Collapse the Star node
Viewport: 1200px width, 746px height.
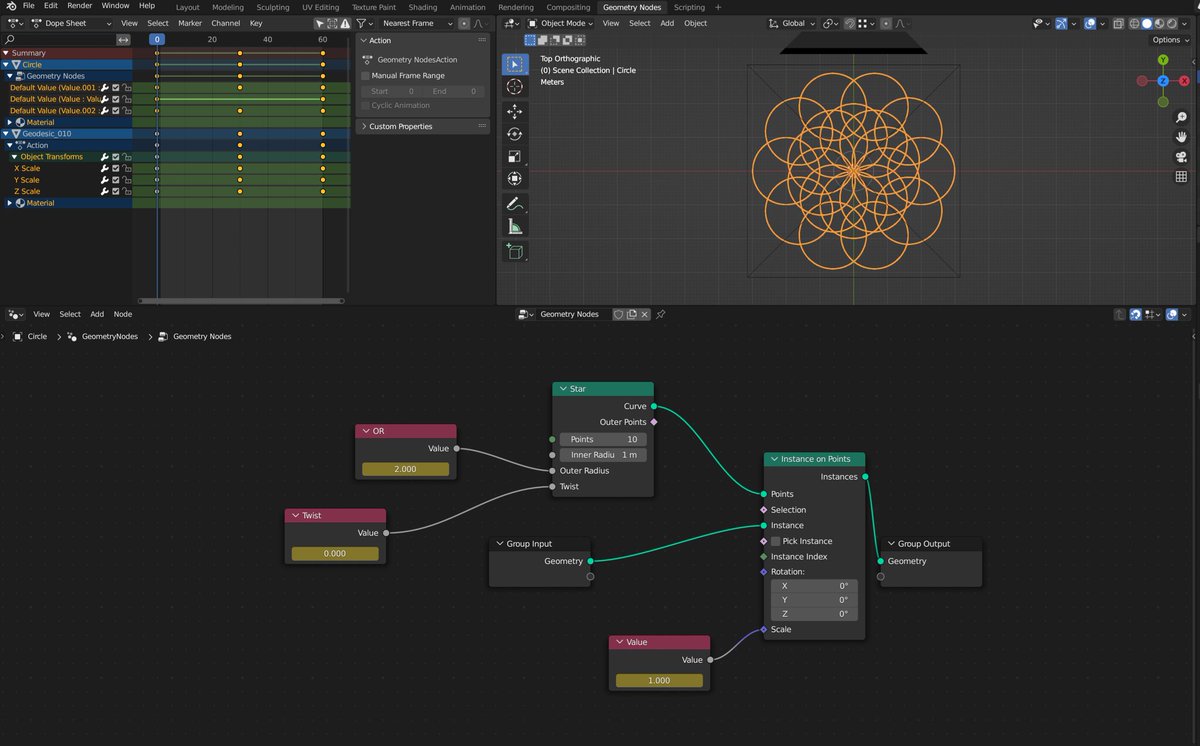[563, 389]
